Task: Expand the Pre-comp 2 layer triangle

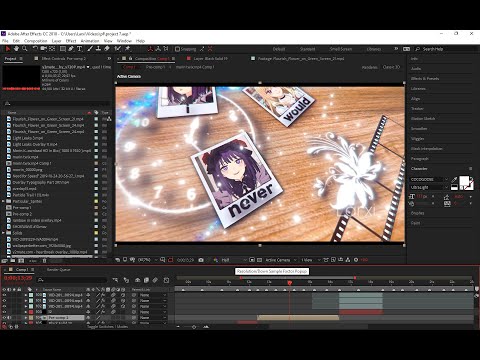Action: click(26, 318)
